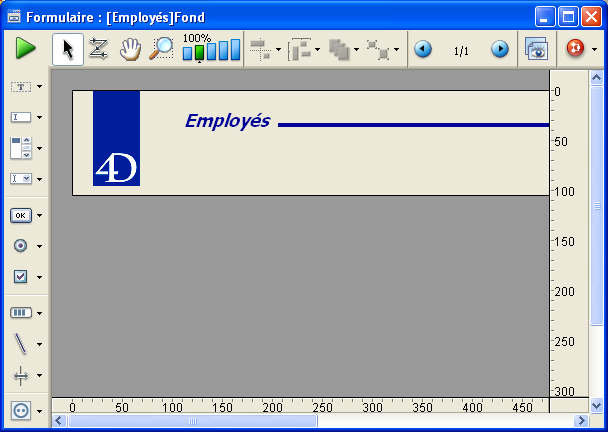Viewport: 608px width, 432px height.
Task: Select the OK button object tool
Action: click(x=21, y=215)
